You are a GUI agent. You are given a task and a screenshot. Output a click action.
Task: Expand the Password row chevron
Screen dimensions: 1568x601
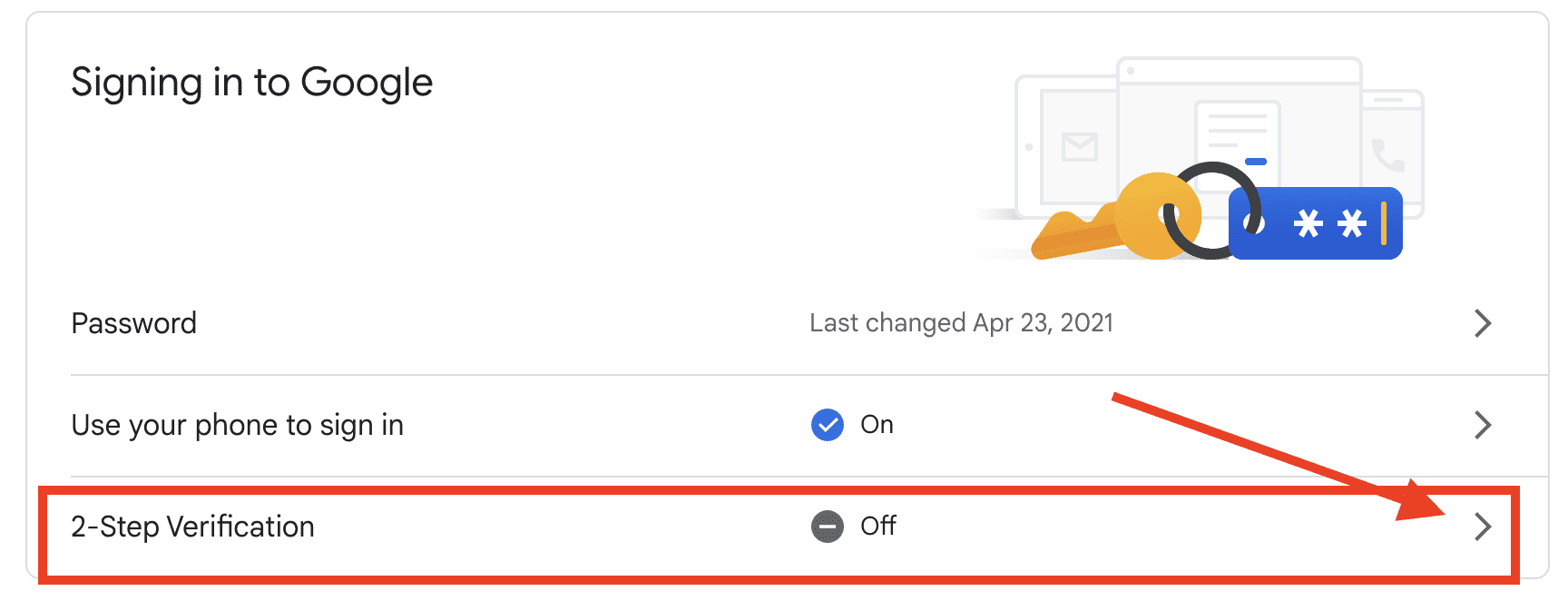coord(1483,323)
